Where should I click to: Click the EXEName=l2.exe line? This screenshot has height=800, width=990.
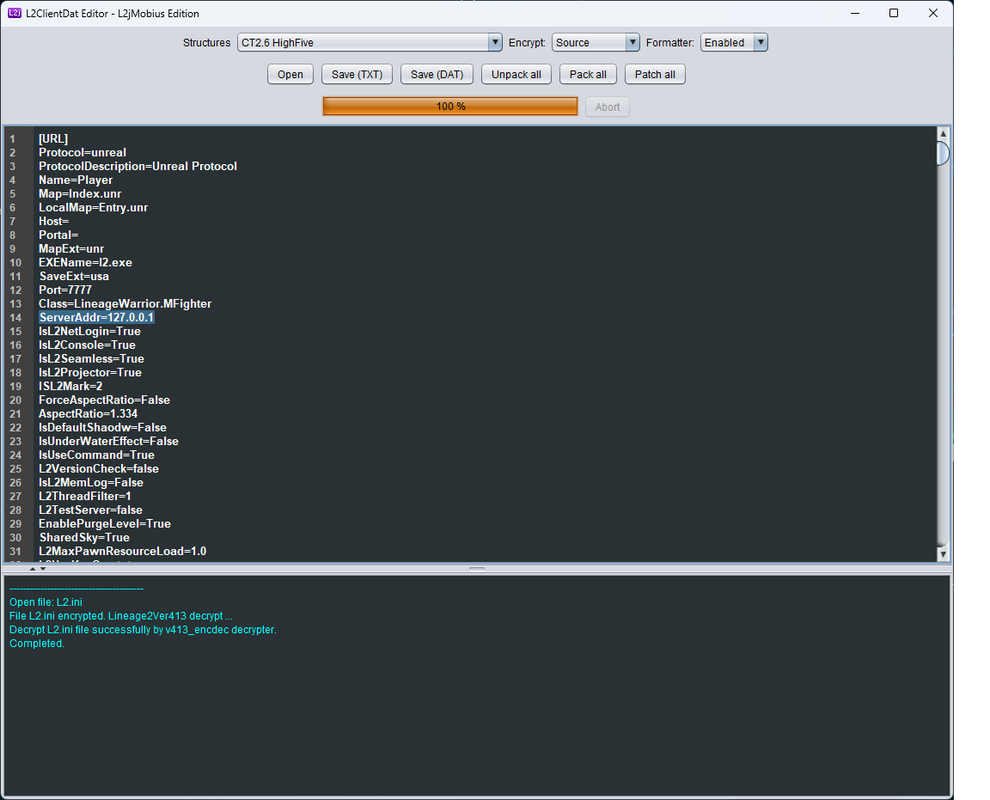tap(85, 263)
